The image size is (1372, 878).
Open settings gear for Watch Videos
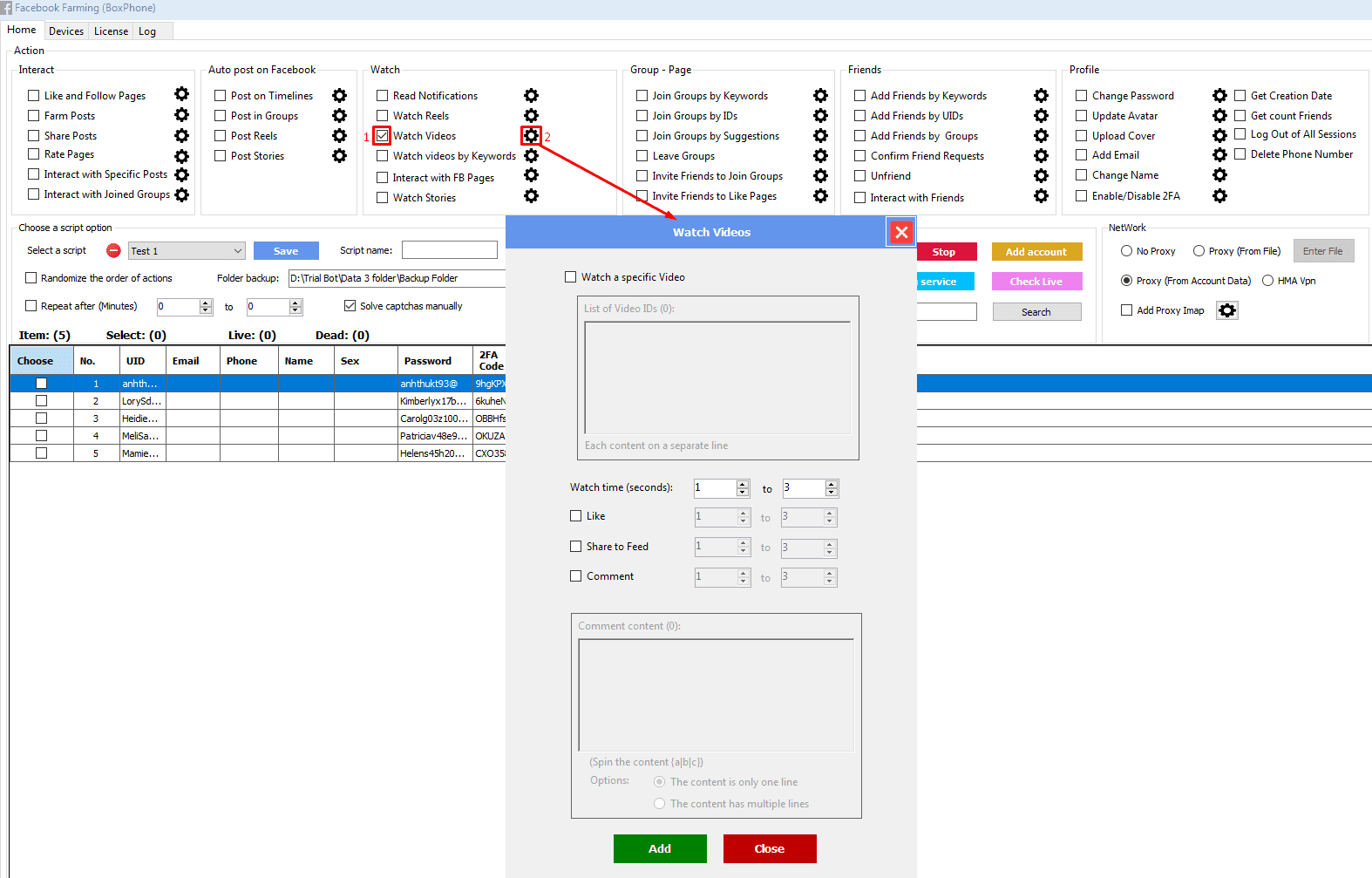(531, 135)
